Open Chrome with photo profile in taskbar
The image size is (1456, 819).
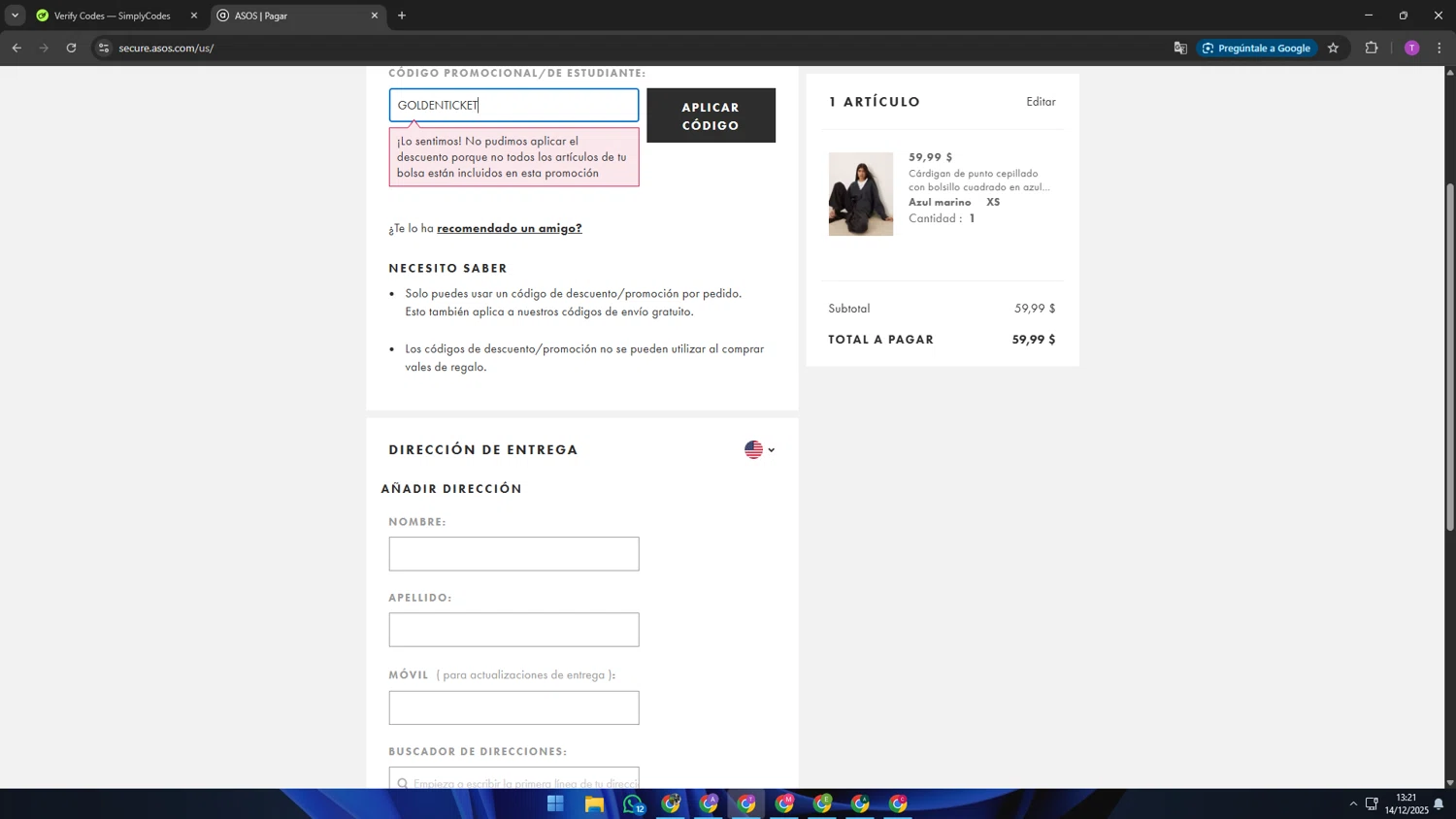(x=671, y=803)
